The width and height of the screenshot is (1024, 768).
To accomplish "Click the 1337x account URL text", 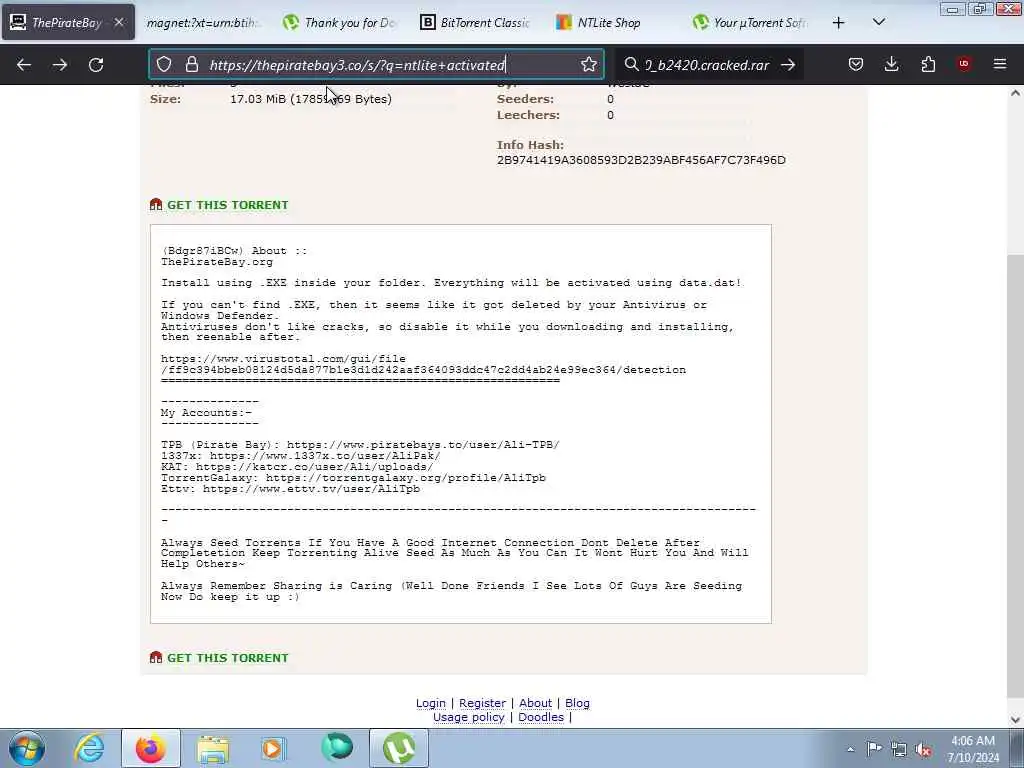I will click(325, 456).
